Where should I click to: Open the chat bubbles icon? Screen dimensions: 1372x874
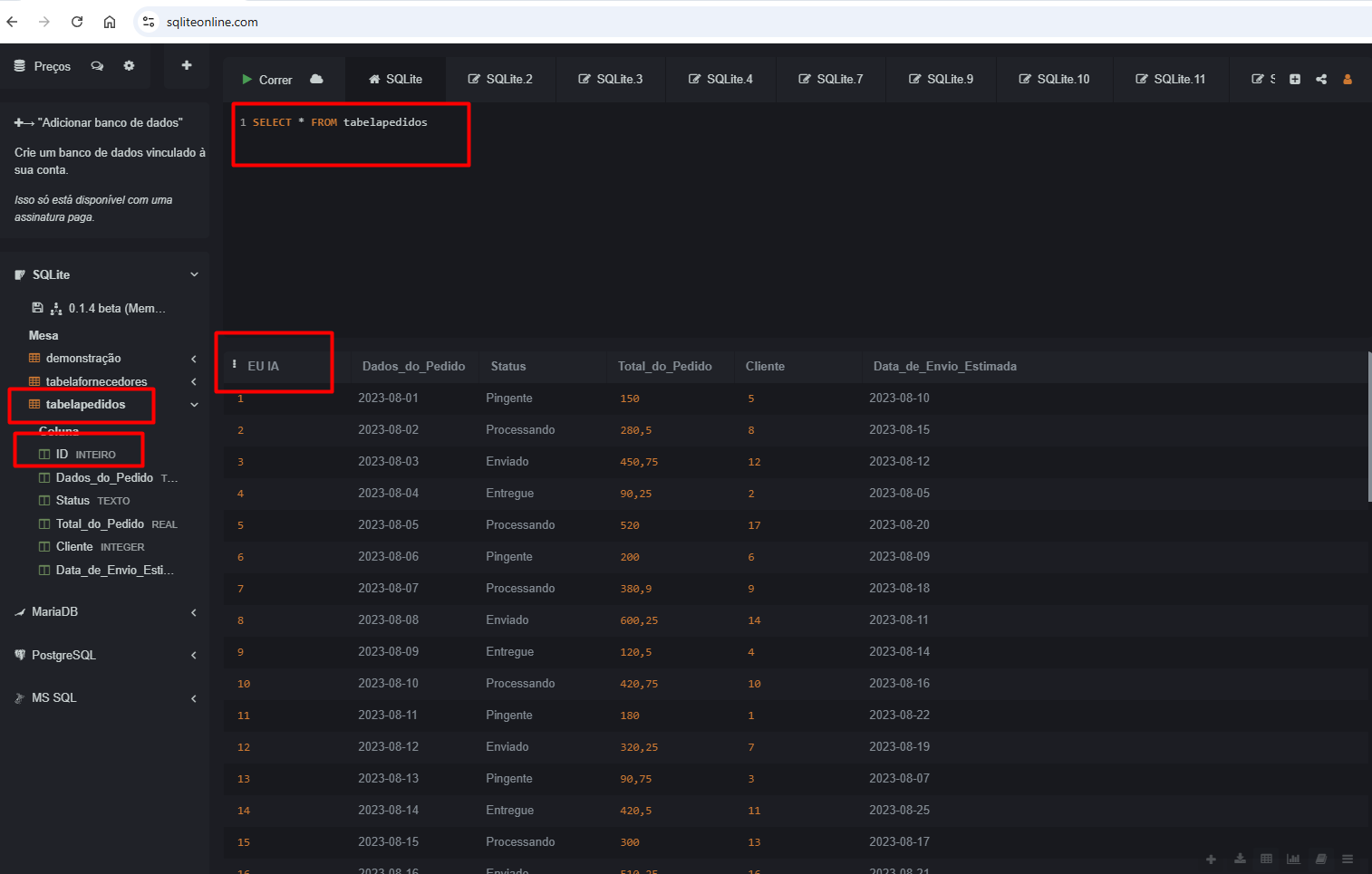pyautogui.click(x=97, y=66)
